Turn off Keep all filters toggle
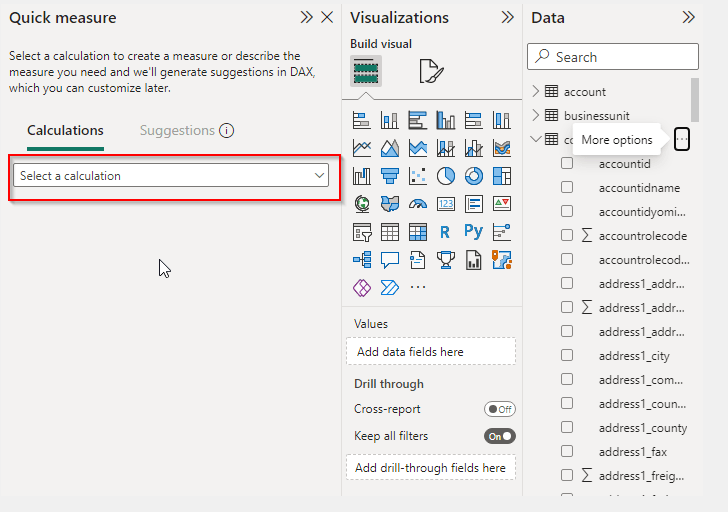The image size is (728, 512). 499,436
